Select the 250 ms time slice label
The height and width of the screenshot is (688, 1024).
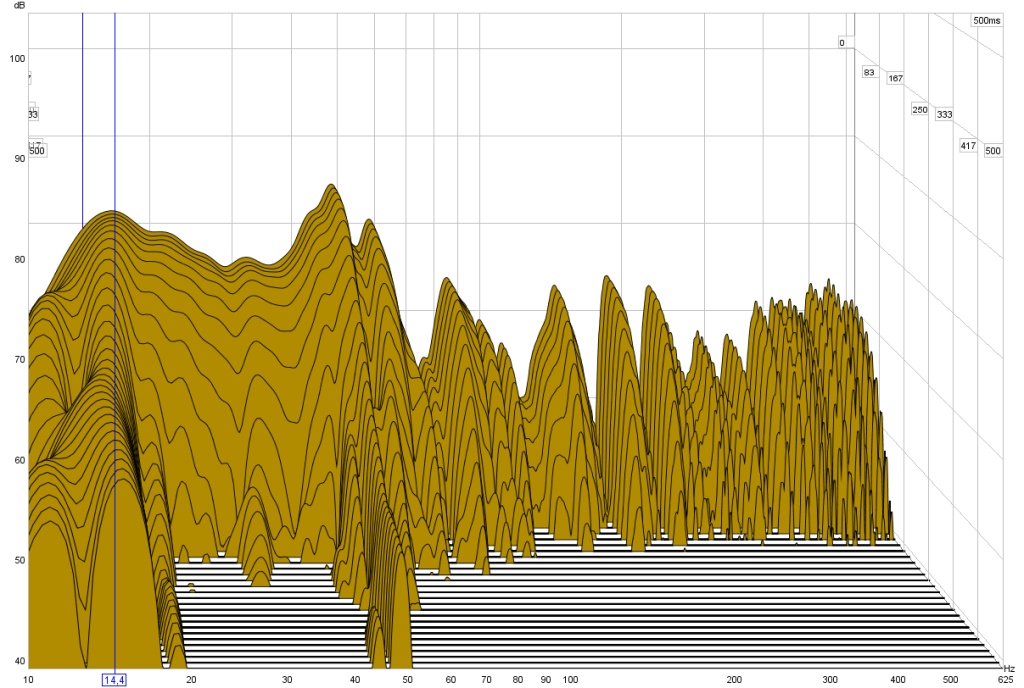[920, 109]
